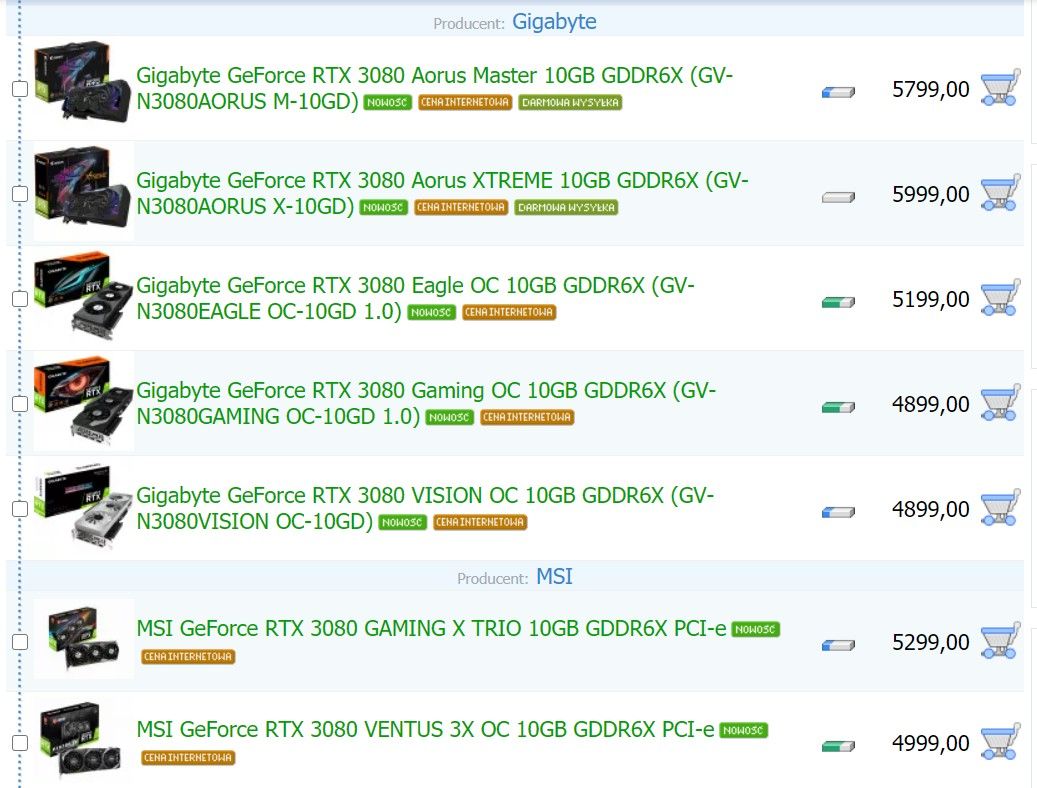Click the Darmowa Wysyłka badge on Aorus Master
Viewport: 1037px width, 788px height.
(570, 103)
